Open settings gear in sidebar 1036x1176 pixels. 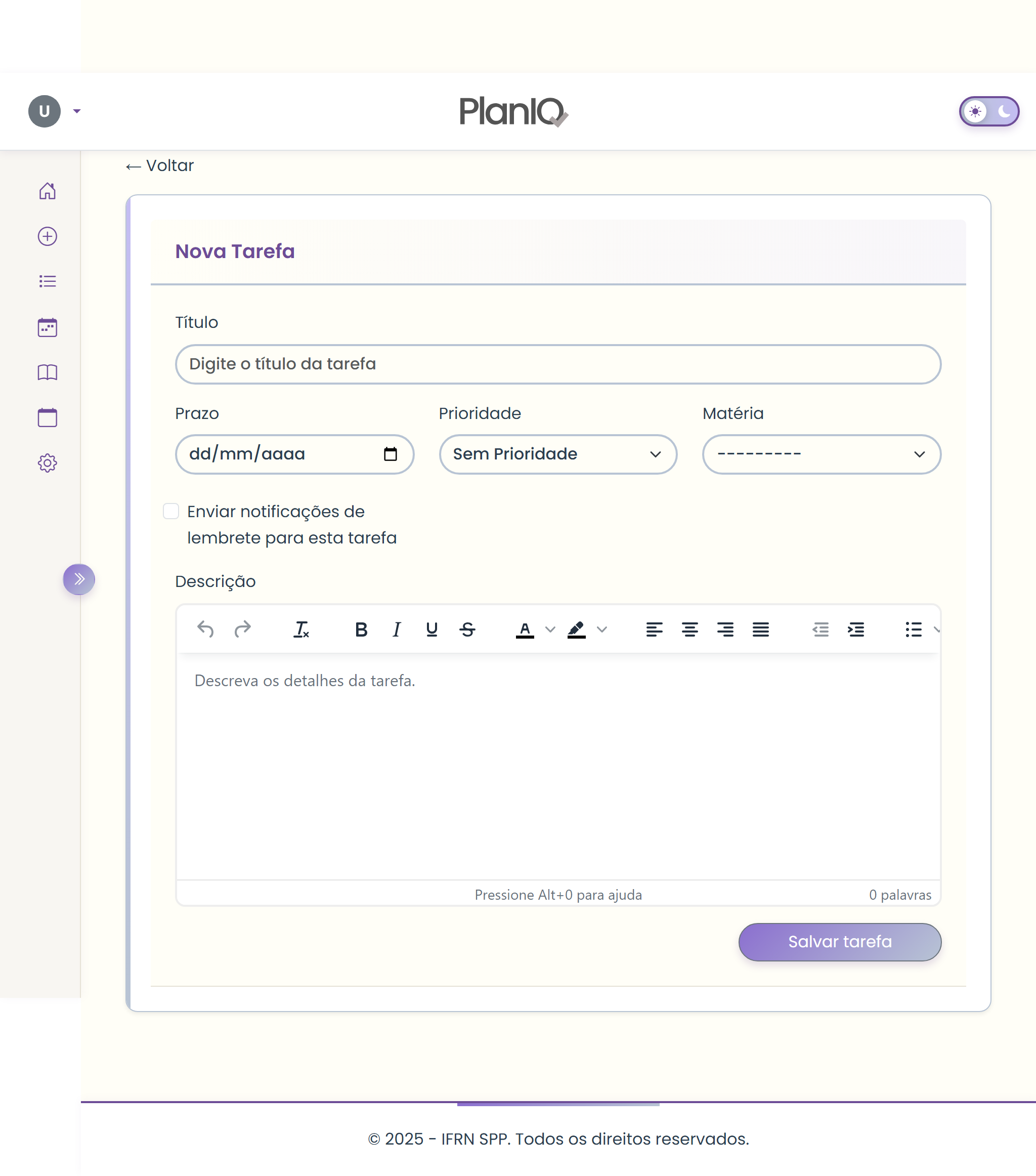[x=47, y=463]
